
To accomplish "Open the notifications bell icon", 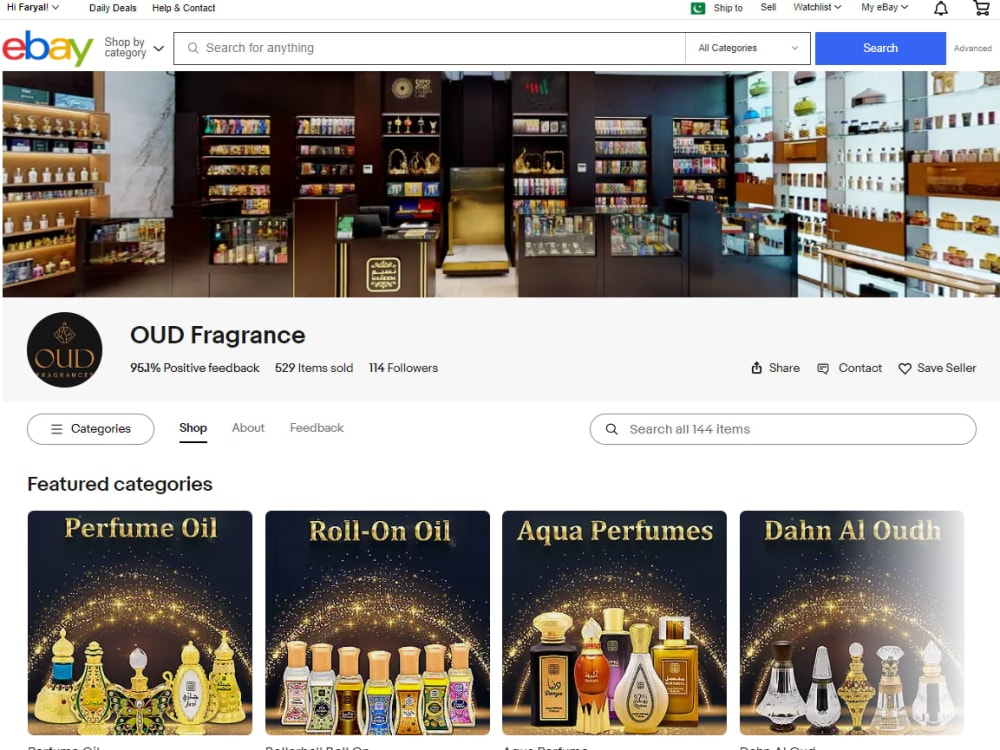I will (941, 8).
